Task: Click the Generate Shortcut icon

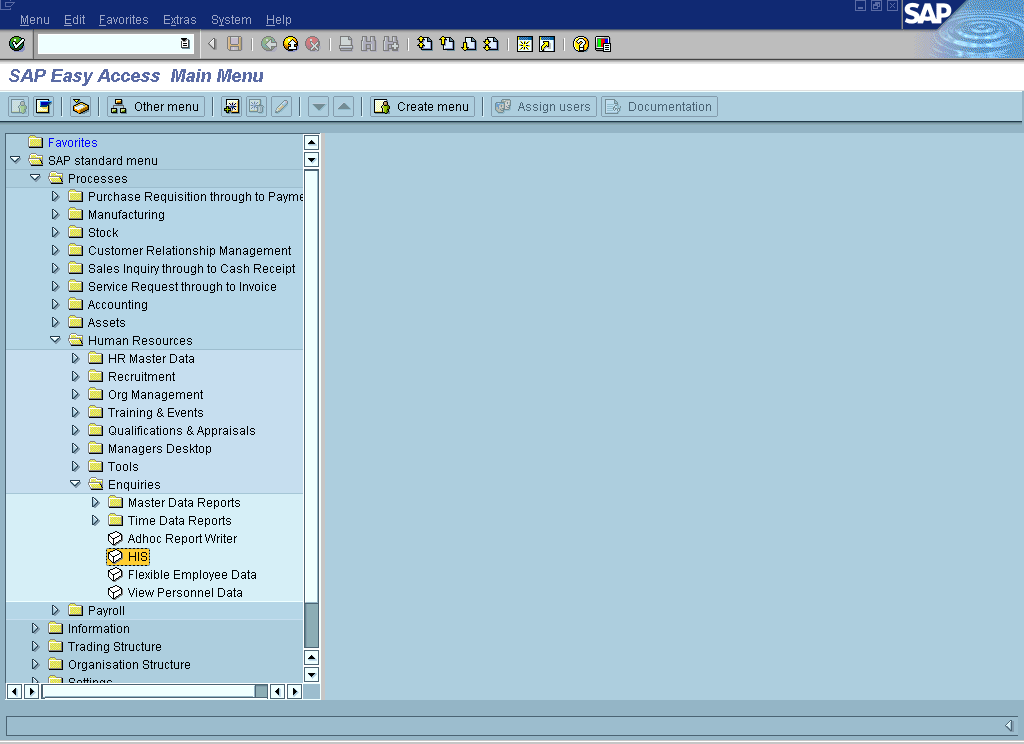Action: click(x=547, y=44)
